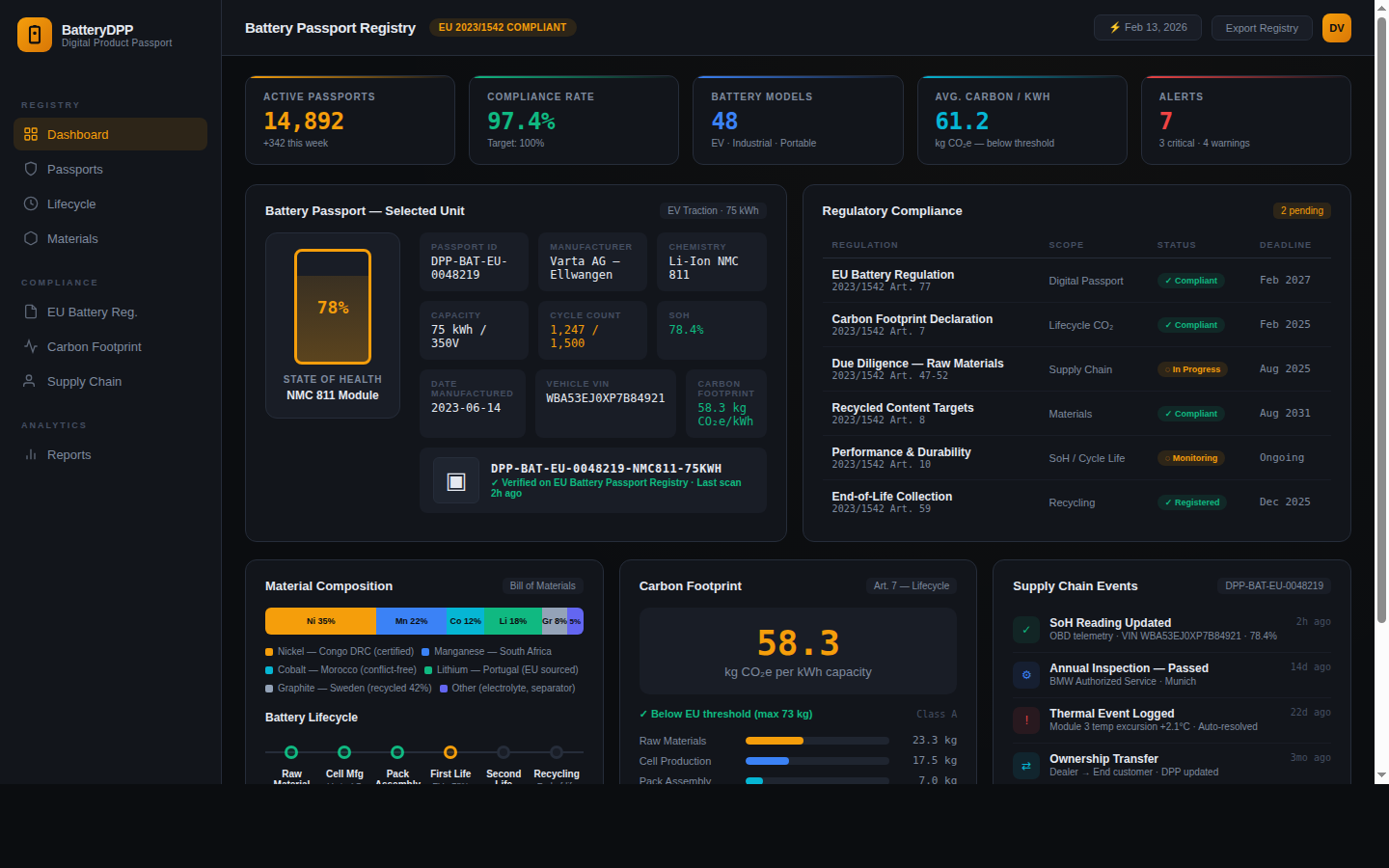Click the Reports bar chart icon

click(31, 454)
